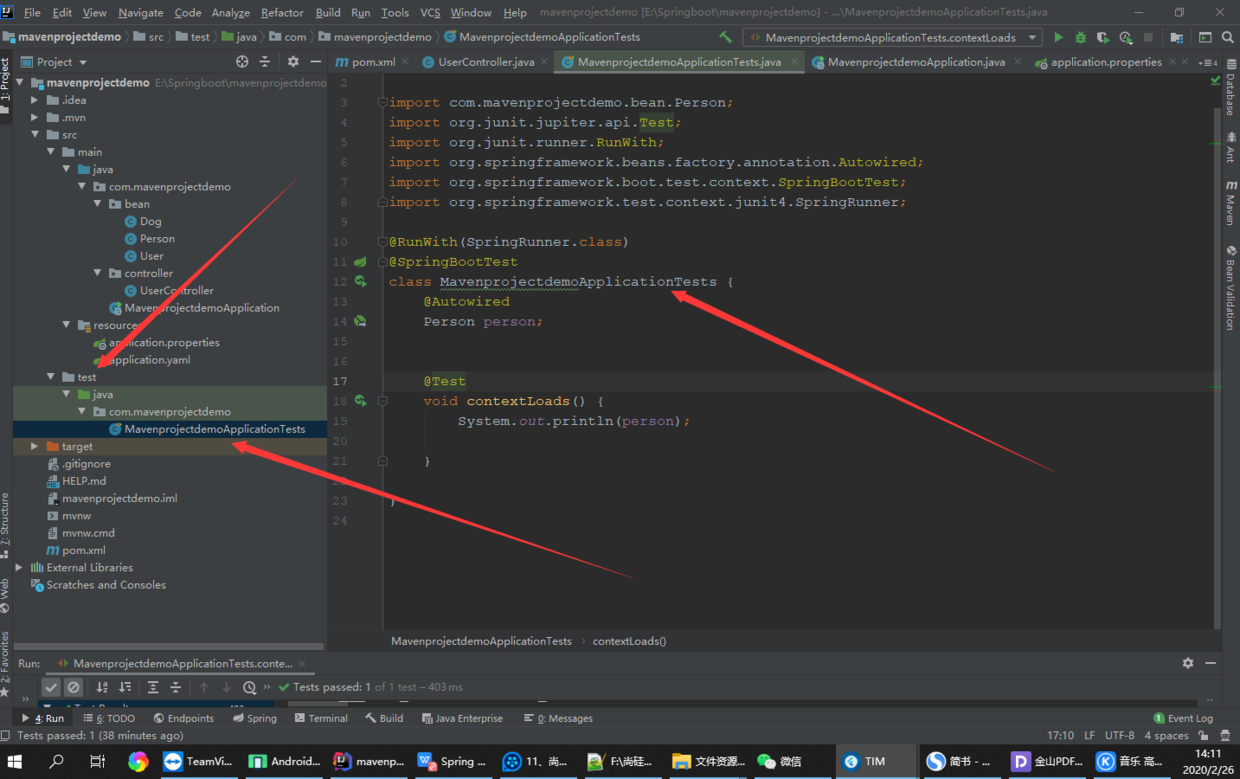
Task: Click the '4 spaces' indent indicator in status bar
Action: coord(1166,735)
